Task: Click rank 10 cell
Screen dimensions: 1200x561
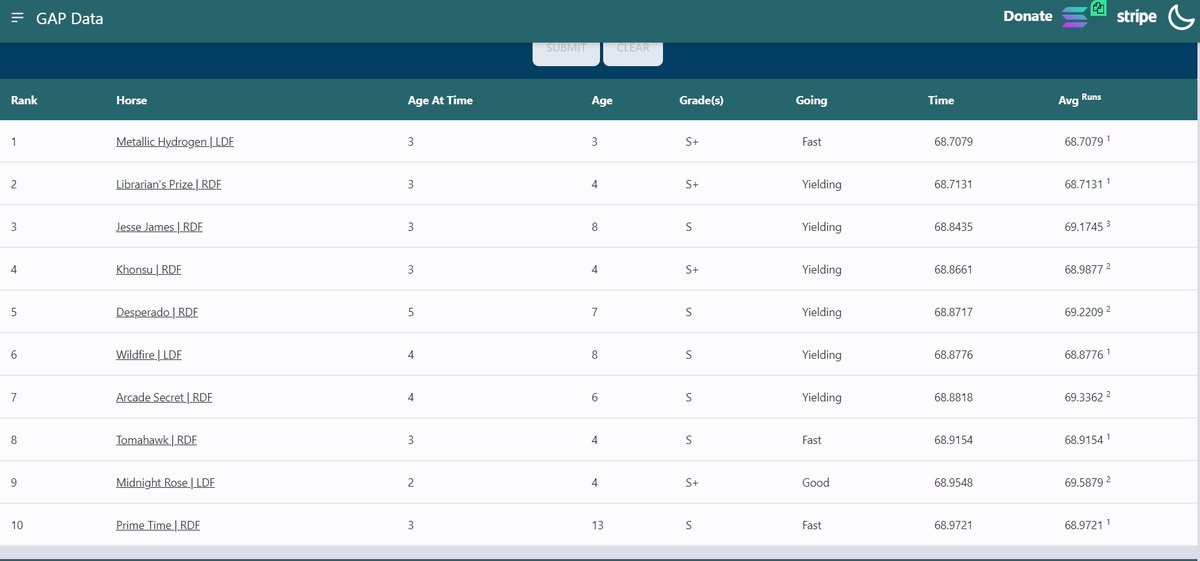Action: pyautogui.click(x=16, y=525)
